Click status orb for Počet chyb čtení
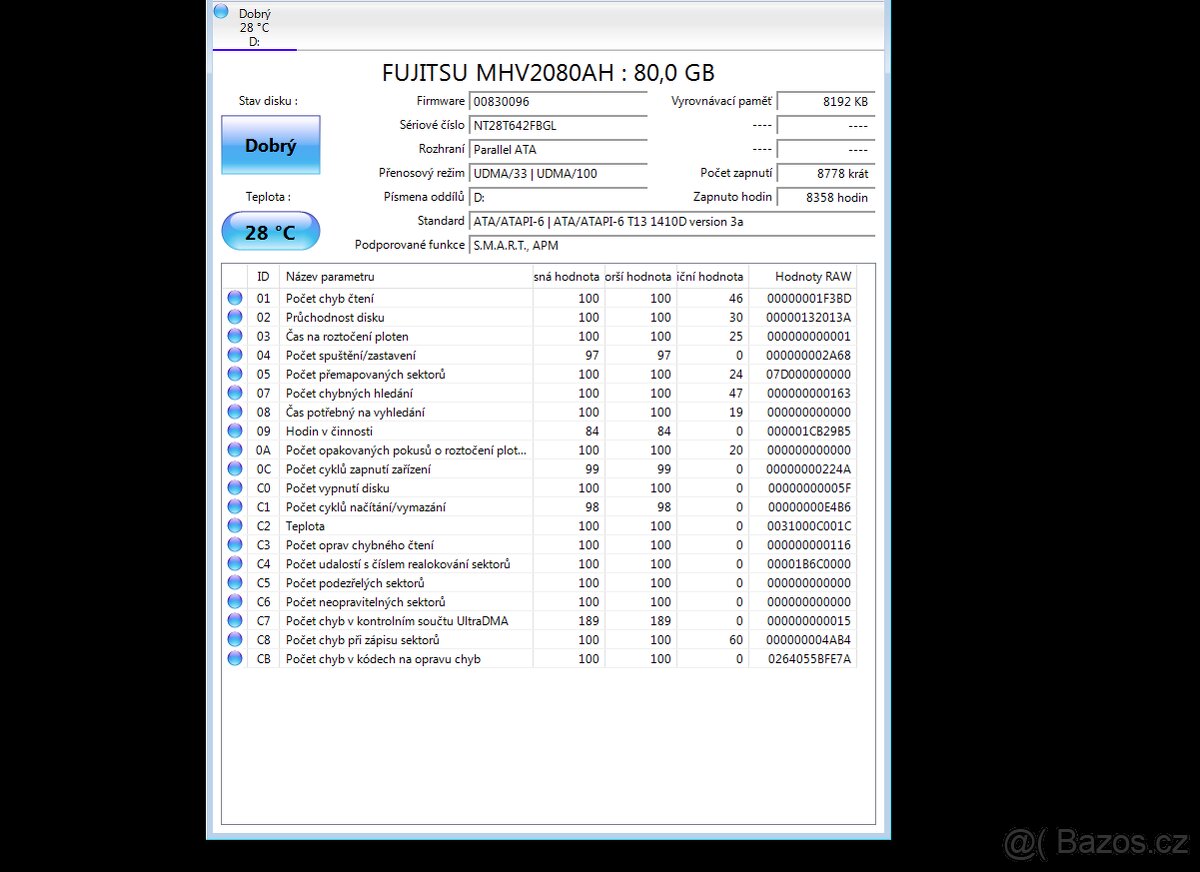The width and height of the screenshot is (1200, 872). click(235, 298)
